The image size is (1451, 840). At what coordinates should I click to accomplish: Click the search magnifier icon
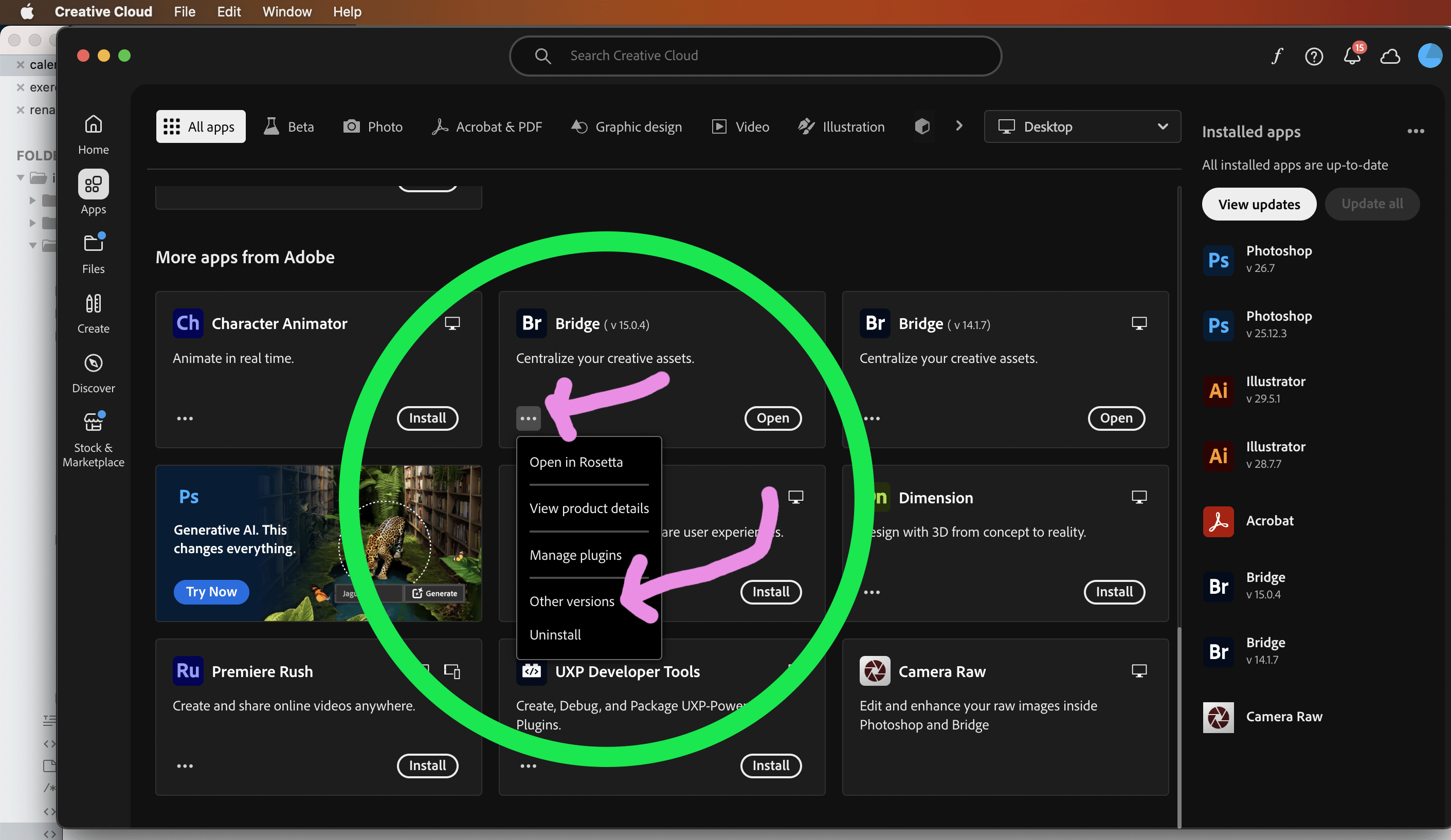click(x=542, y=56)
